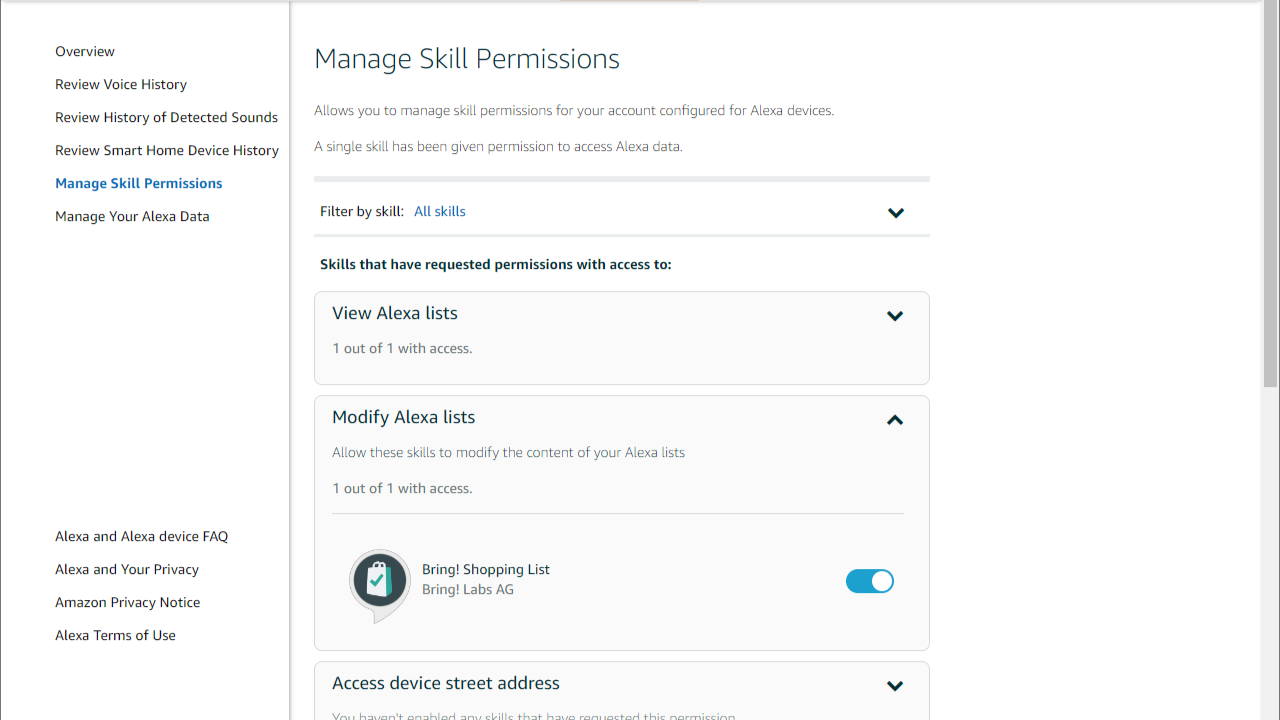Expand the Access device street address chevron
The width and height of the screenshot is (1280, 720).
[x=895, y=686]
